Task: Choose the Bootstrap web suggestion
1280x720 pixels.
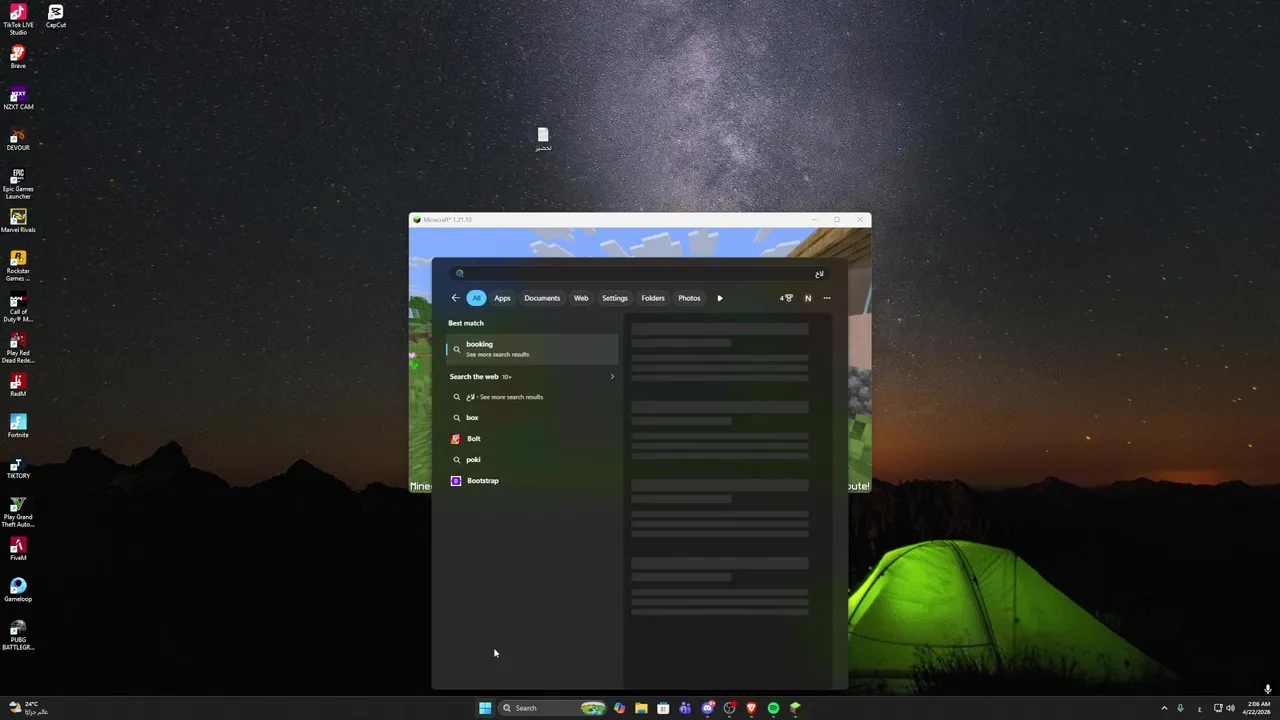Action: point(532,481)
